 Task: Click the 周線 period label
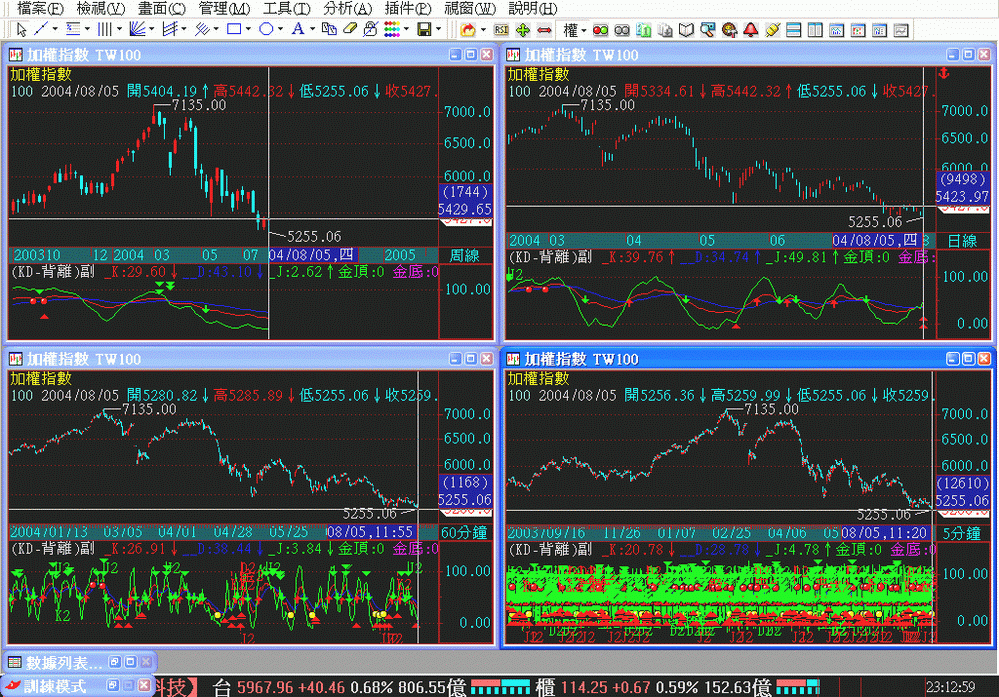(466, 255)
